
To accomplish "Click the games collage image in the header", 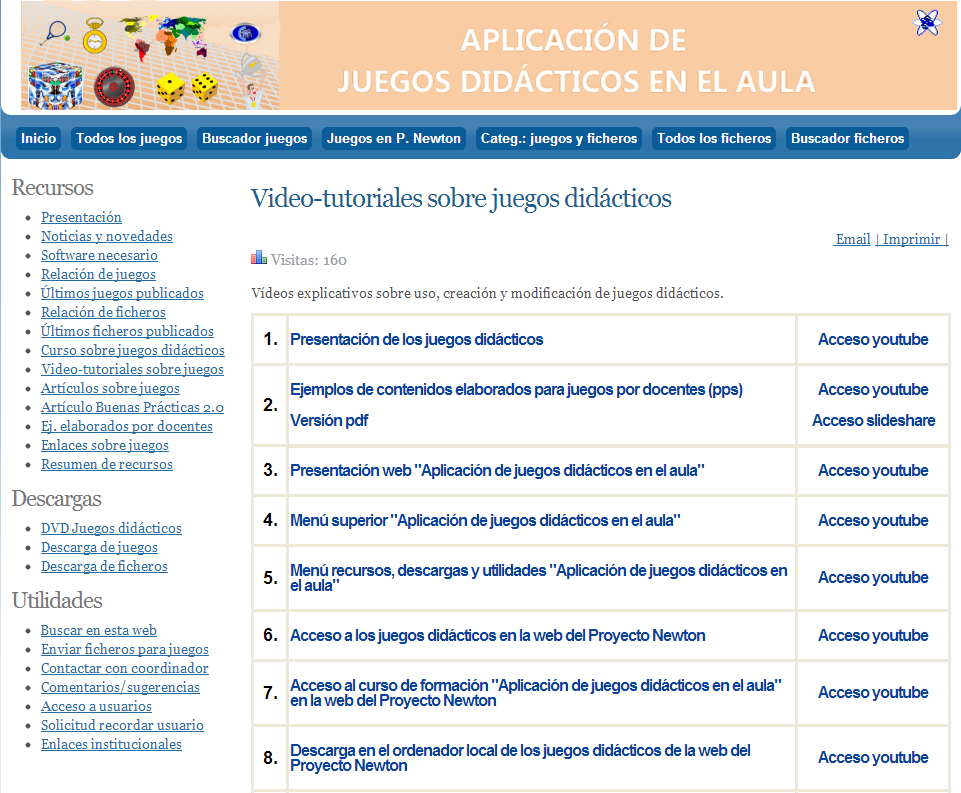I will [149, 57].
